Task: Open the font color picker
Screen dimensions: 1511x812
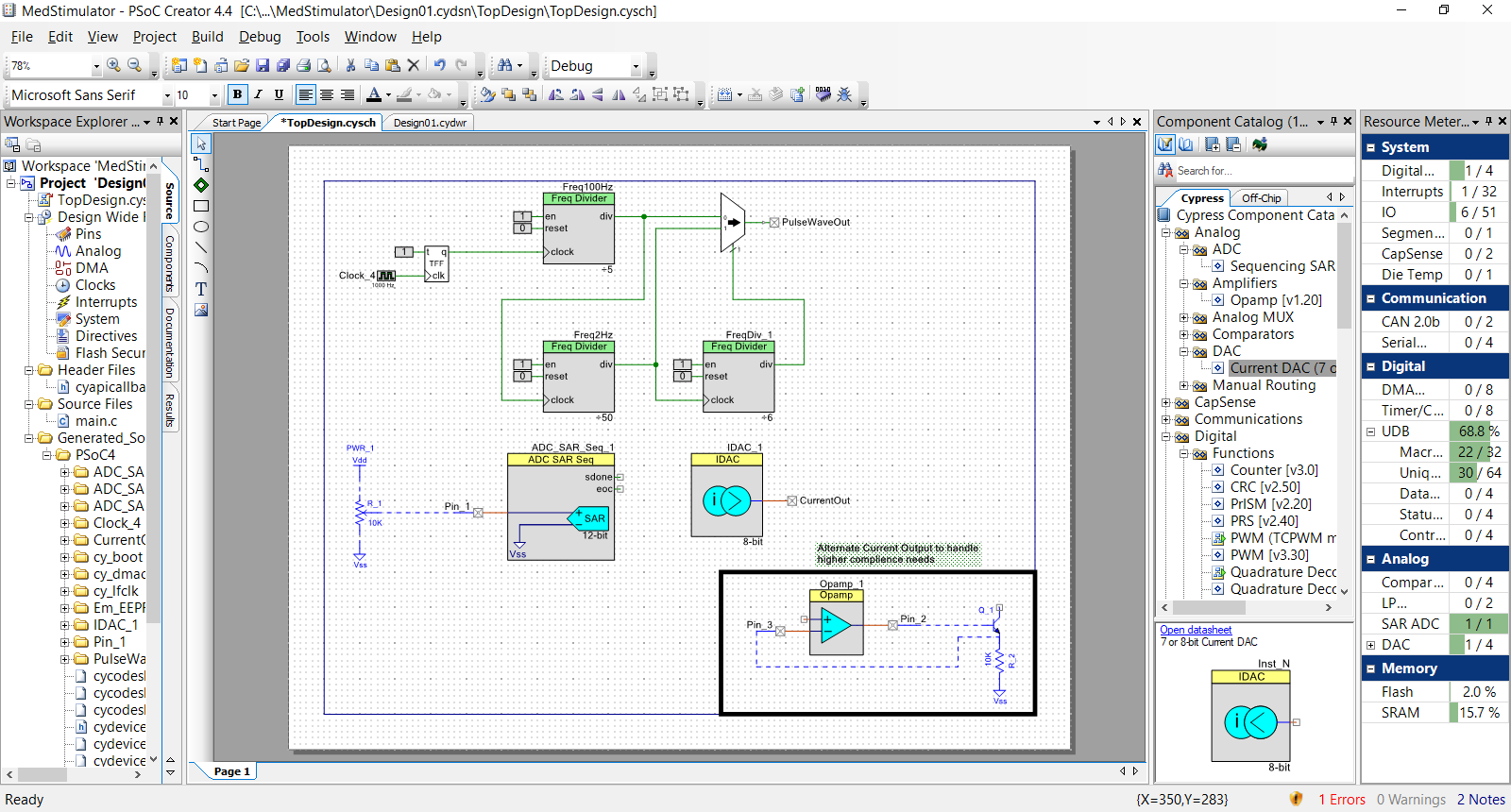Action: [x=374, y=94]
